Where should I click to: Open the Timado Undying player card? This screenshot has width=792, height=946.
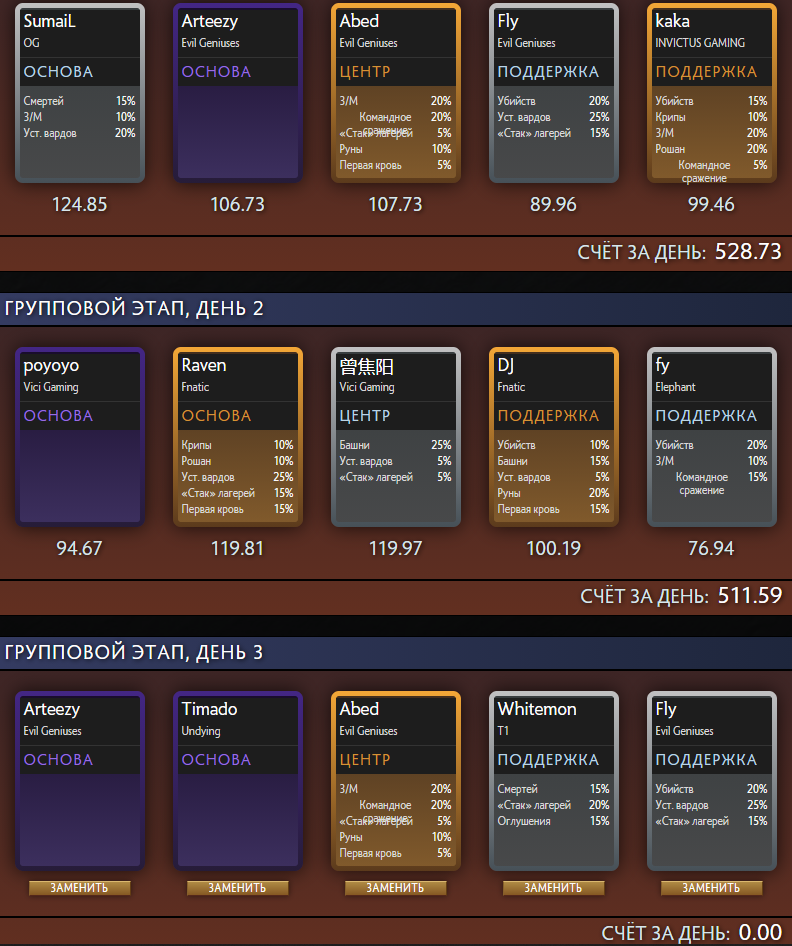pos(238,781)
